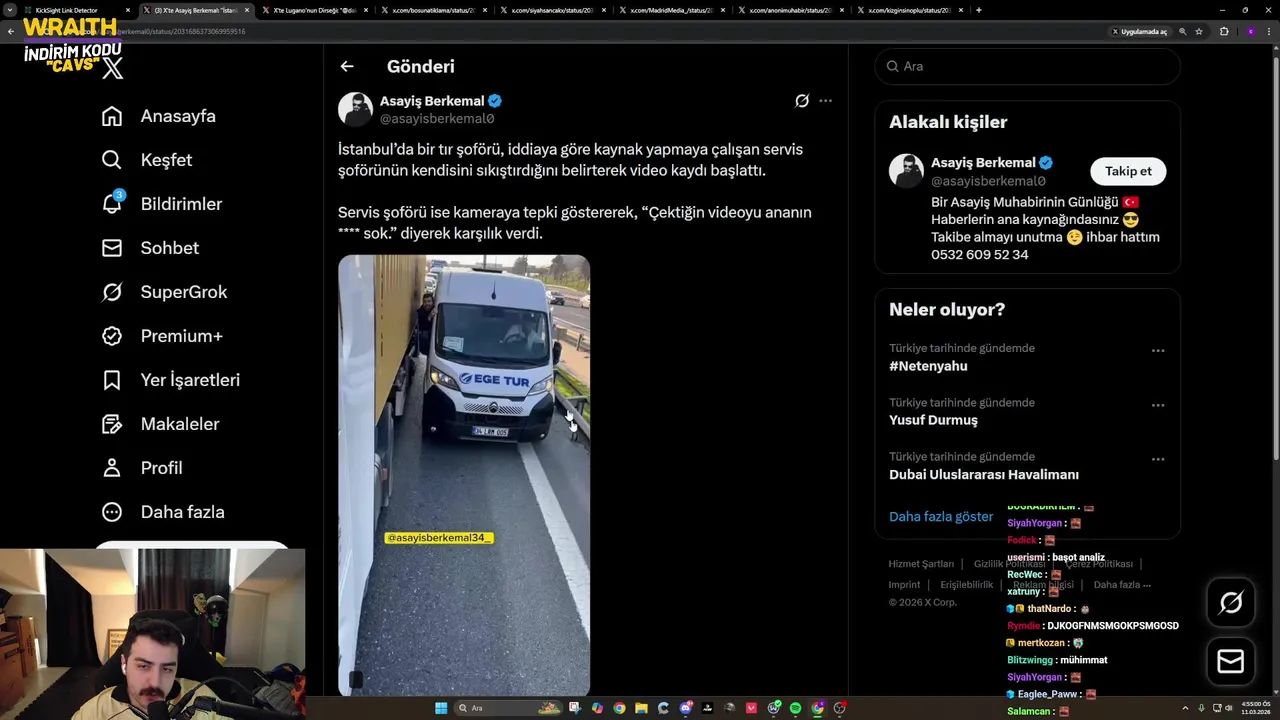Click the Windows taskbar Ara search box
Image resolution: width=1280 pixels, height=720 pixels.
(508, 708)
